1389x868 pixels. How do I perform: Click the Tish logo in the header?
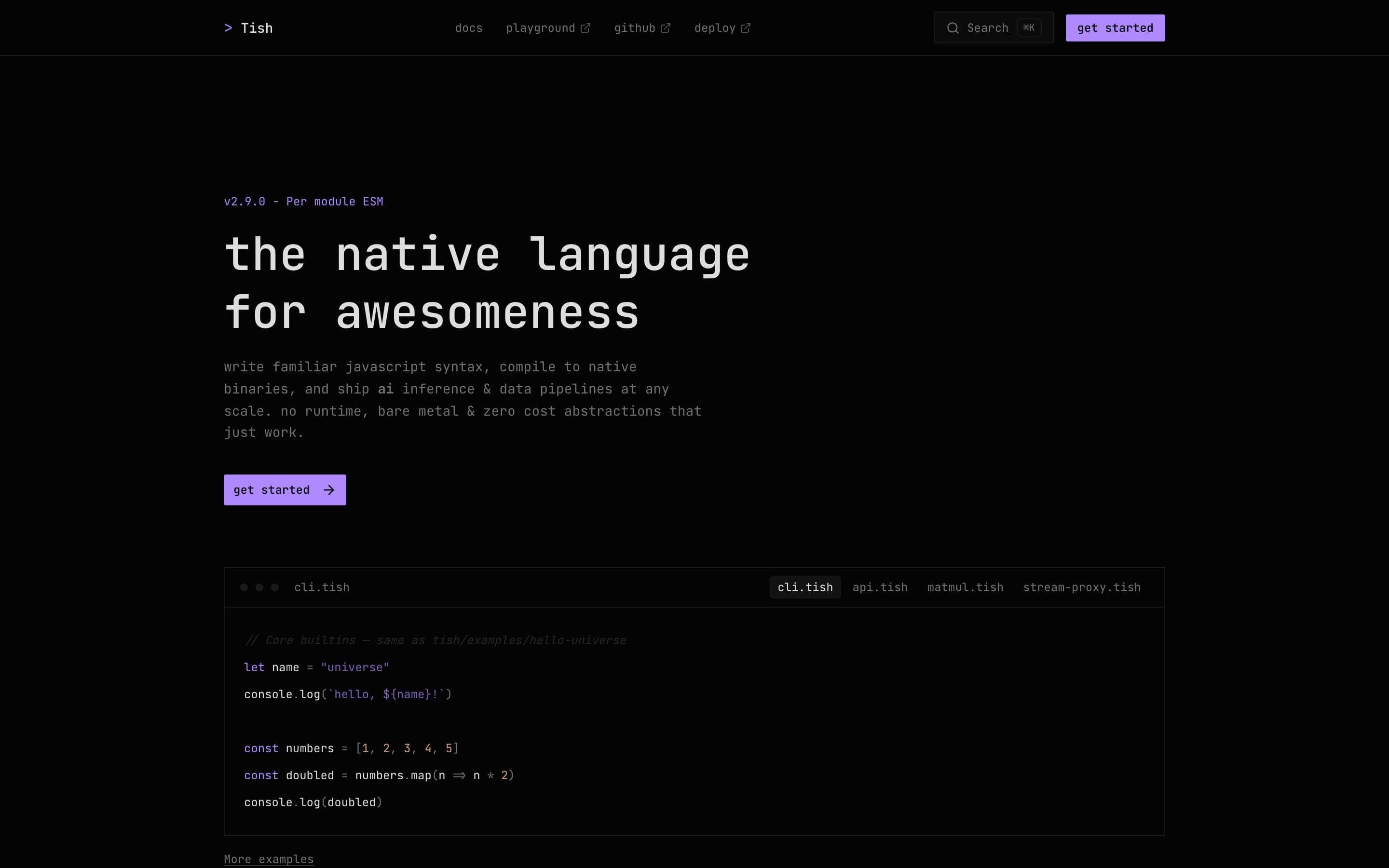tap(248, 28)
